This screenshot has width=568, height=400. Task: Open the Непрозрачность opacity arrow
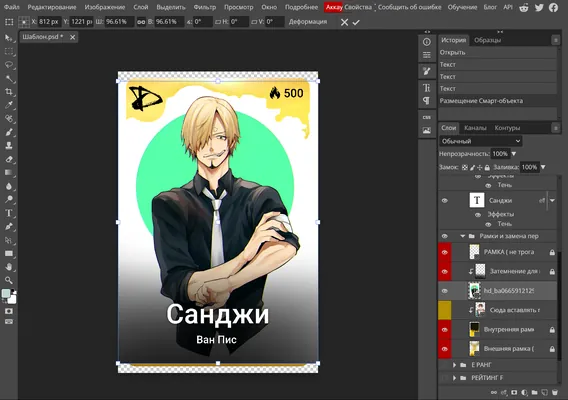click(514, 154)
